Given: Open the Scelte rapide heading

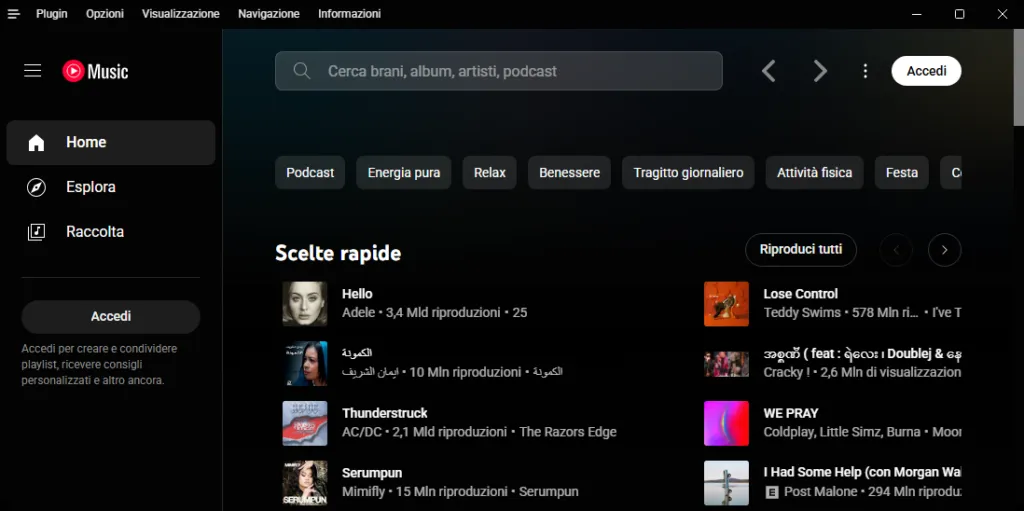Looking at the screenshot, I should 338,253.
